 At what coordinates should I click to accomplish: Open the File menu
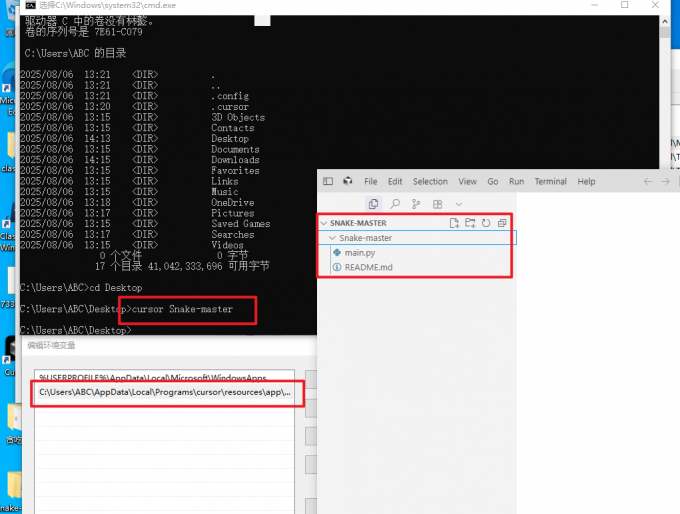point(370,182)
